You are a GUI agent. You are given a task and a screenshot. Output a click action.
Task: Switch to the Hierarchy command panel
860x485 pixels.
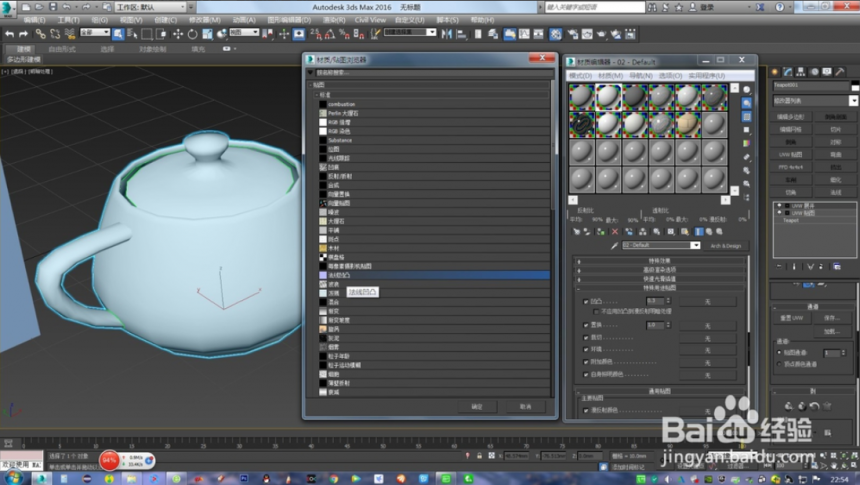tap(801, 72)
